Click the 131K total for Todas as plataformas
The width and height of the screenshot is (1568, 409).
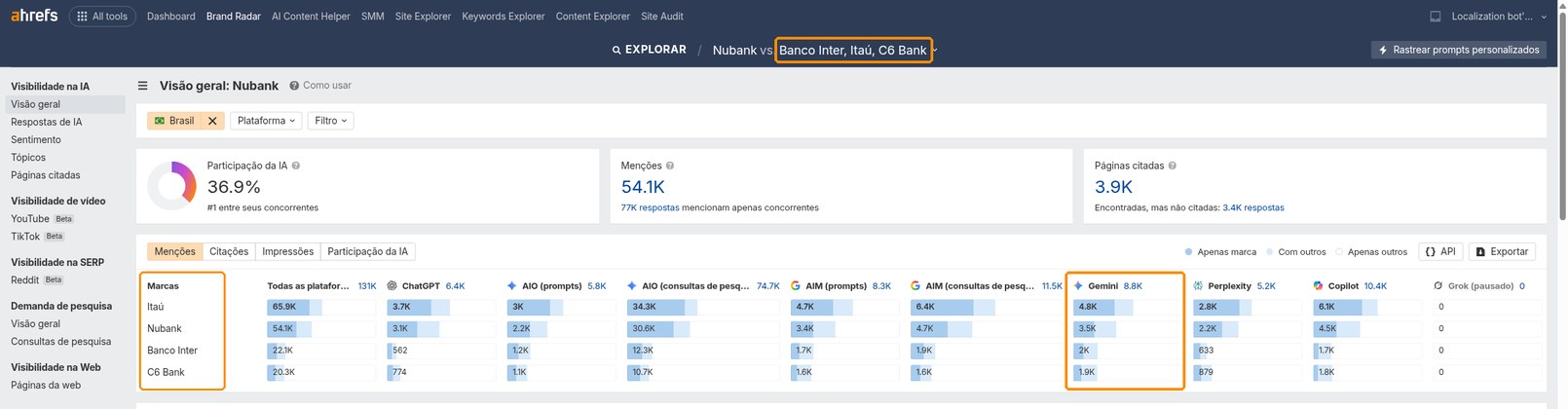[x=367, y=286]
